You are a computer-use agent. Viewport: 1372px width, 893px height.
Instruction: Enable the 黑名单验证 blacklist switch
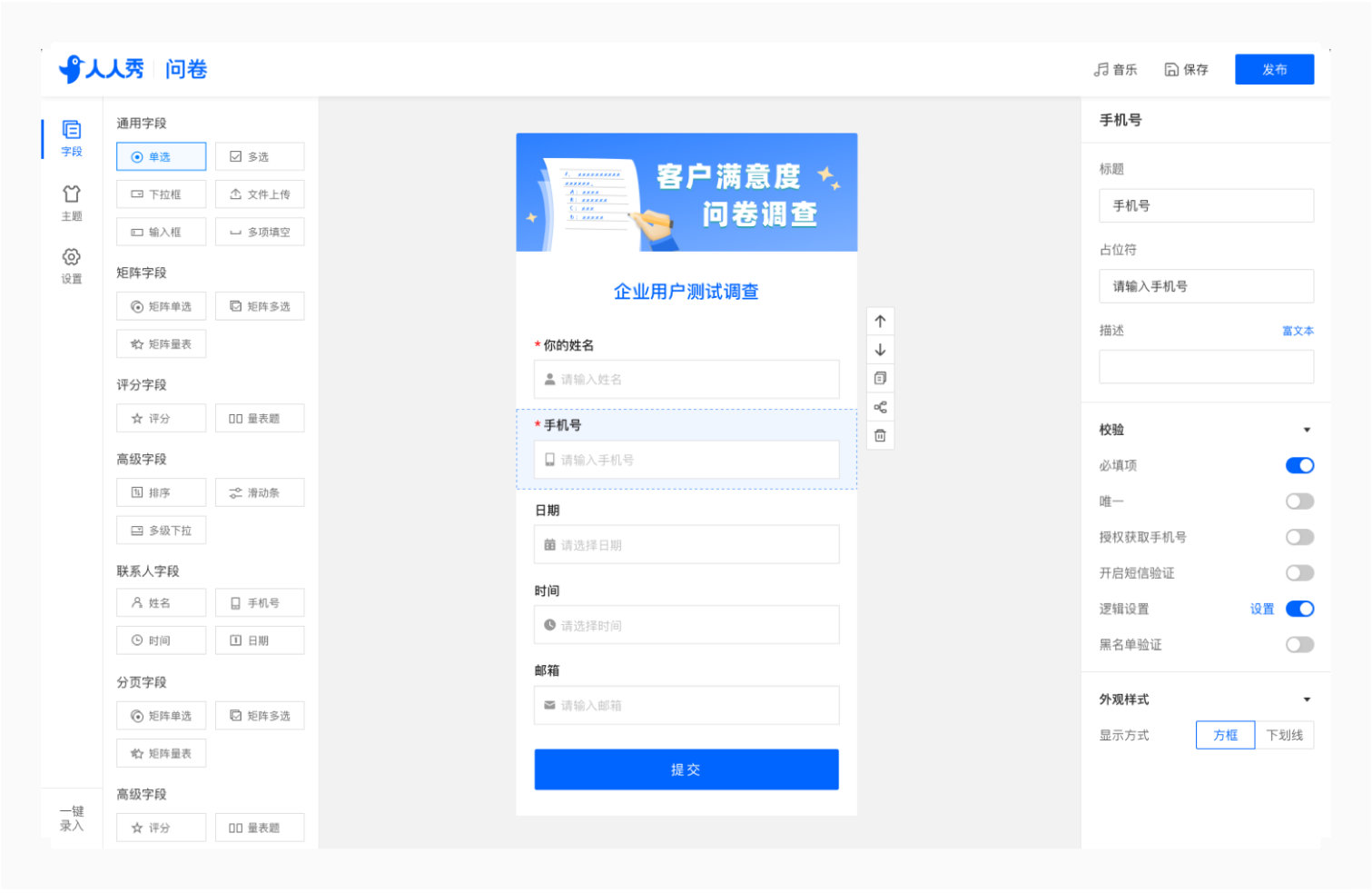click(x=1299, y=644)
